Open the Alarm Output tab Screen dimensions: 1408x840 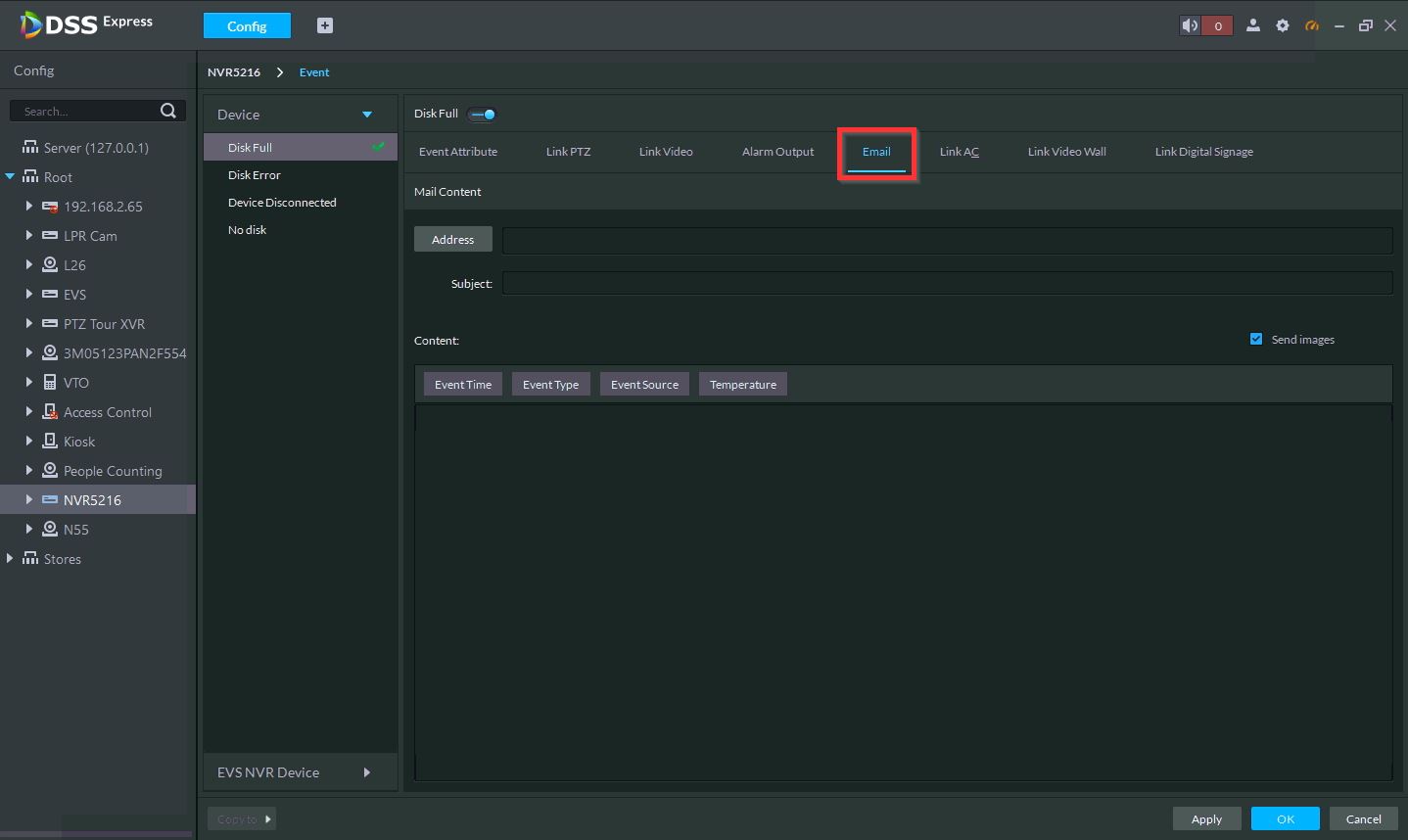click(x=777, y=152)
